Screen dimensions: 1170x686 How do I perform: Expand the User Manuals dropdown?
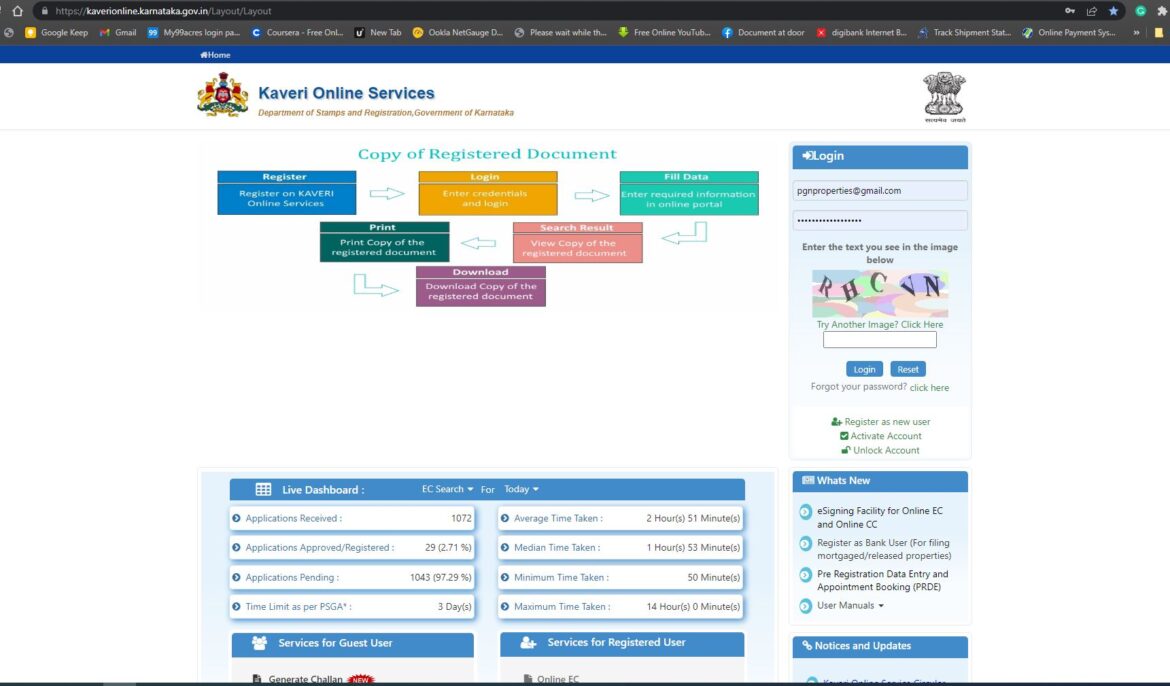tap(850, 605)
